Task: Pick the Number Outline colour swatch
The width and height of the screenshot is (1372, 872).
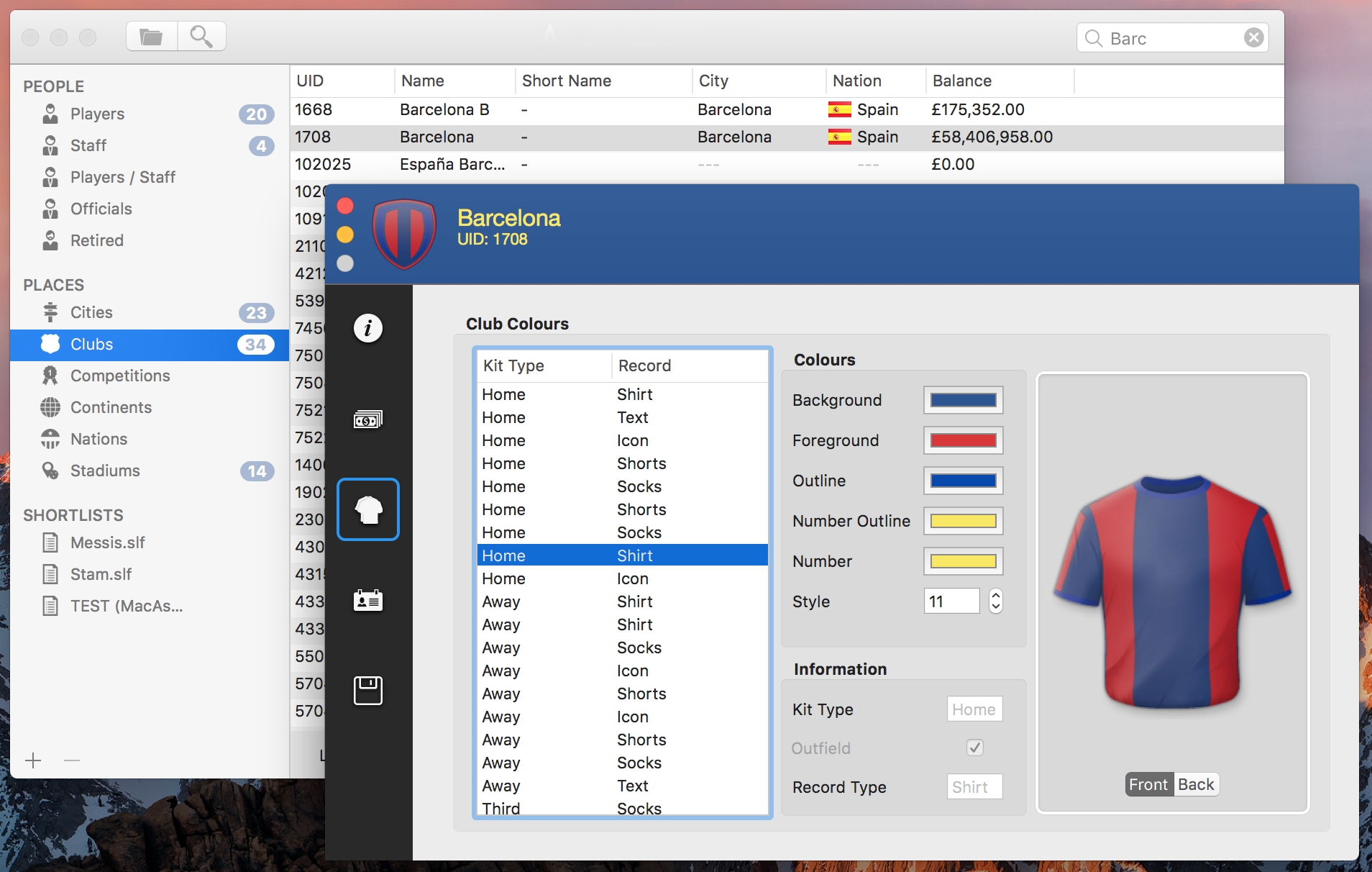Action: click(x=964, y=521)
